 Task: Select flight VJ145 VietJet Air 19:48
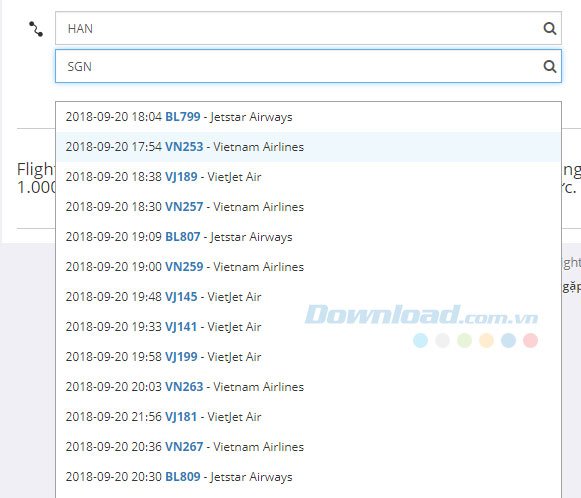pos(308,297)
